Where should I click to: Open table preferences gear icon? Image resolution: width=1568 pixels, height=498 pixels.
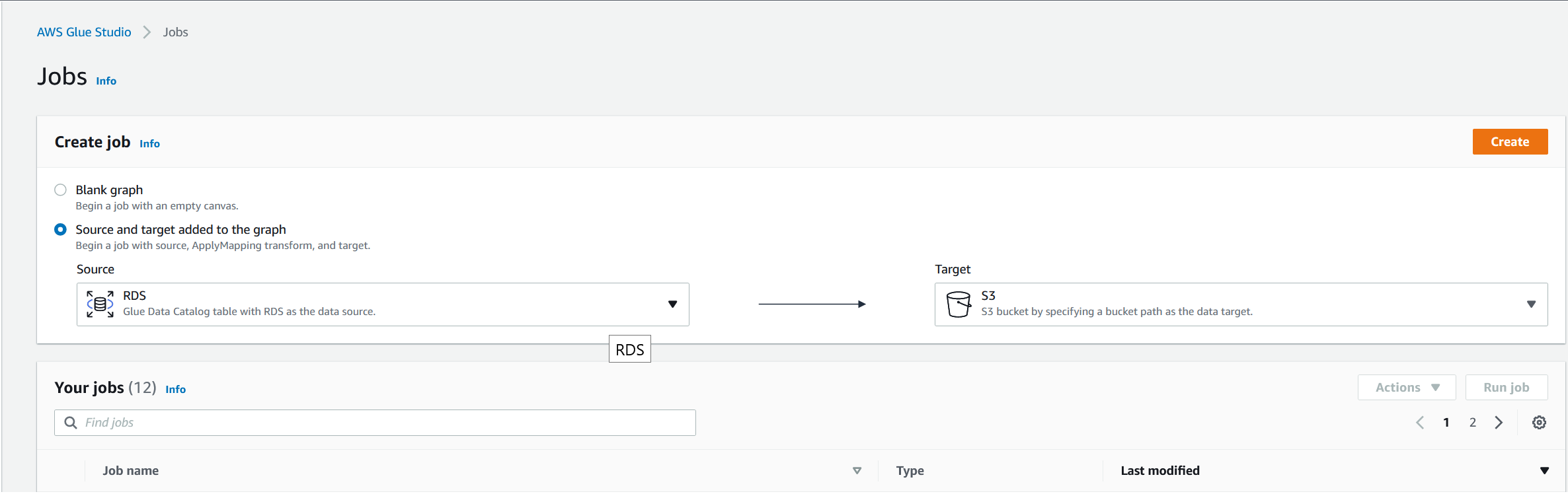1539,423
